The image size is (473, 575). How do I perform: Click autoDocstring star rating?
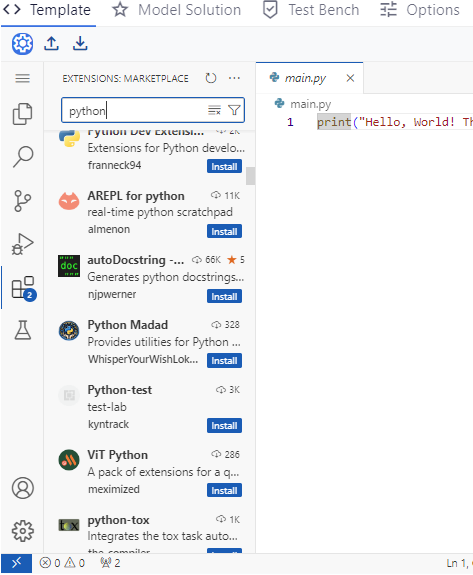click(x=236, y=260)
